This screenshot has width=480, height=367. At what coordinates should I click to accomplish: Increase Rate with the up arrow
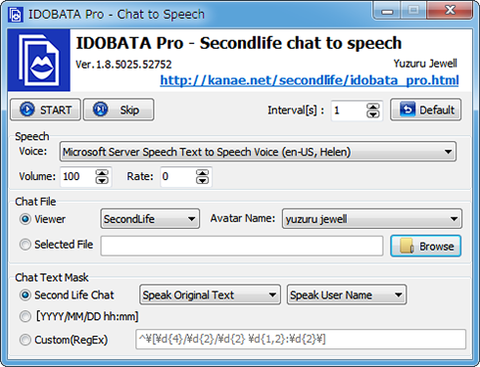point(202,173)
